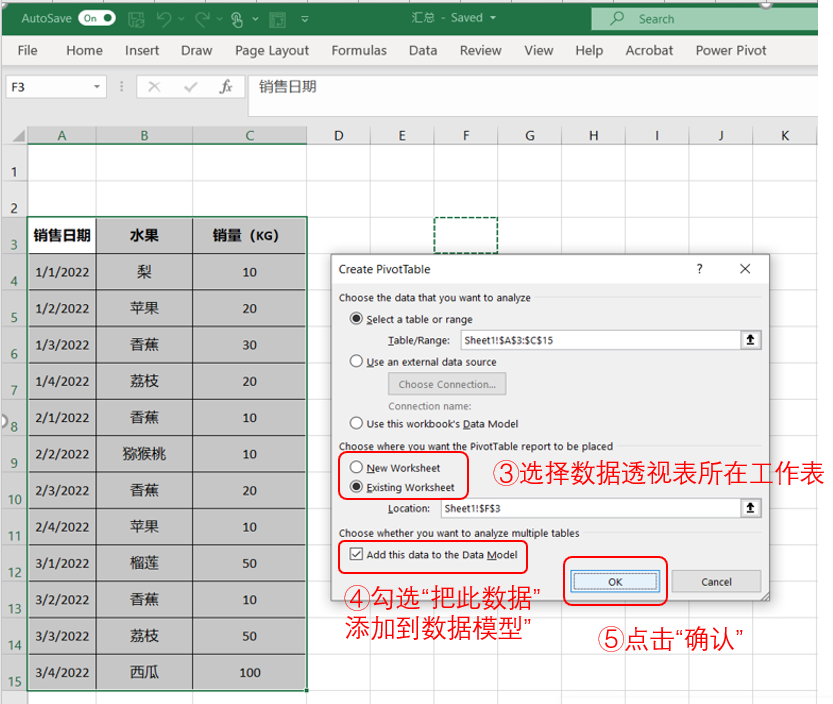Select Use this workbook's Data Model option
Screen dimensions: 833x704
(x=356, y=423)
